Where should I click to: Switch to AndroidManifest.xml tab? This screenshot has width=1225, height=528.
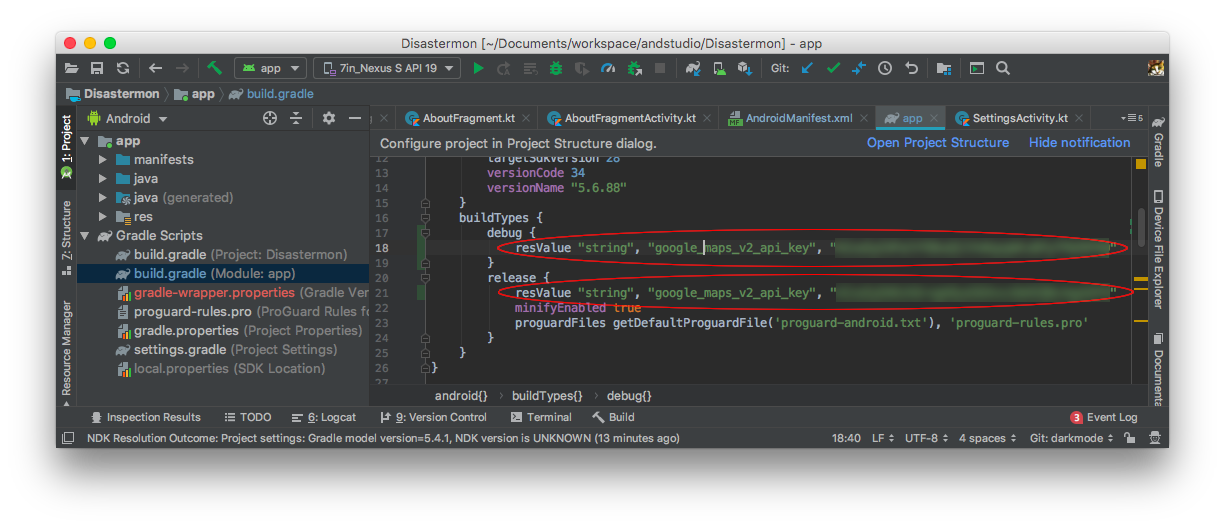click(x=798, y=118)
